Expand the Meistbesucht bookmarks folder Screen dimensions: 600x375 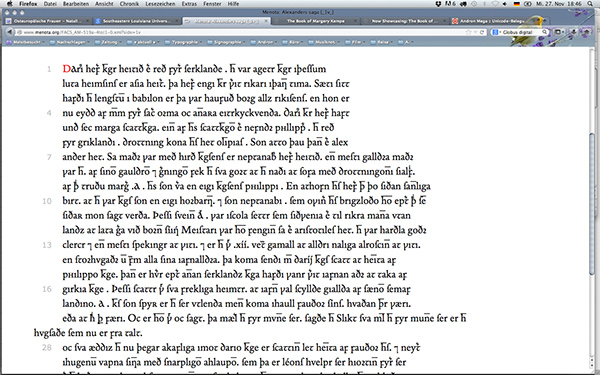[25, 42]
